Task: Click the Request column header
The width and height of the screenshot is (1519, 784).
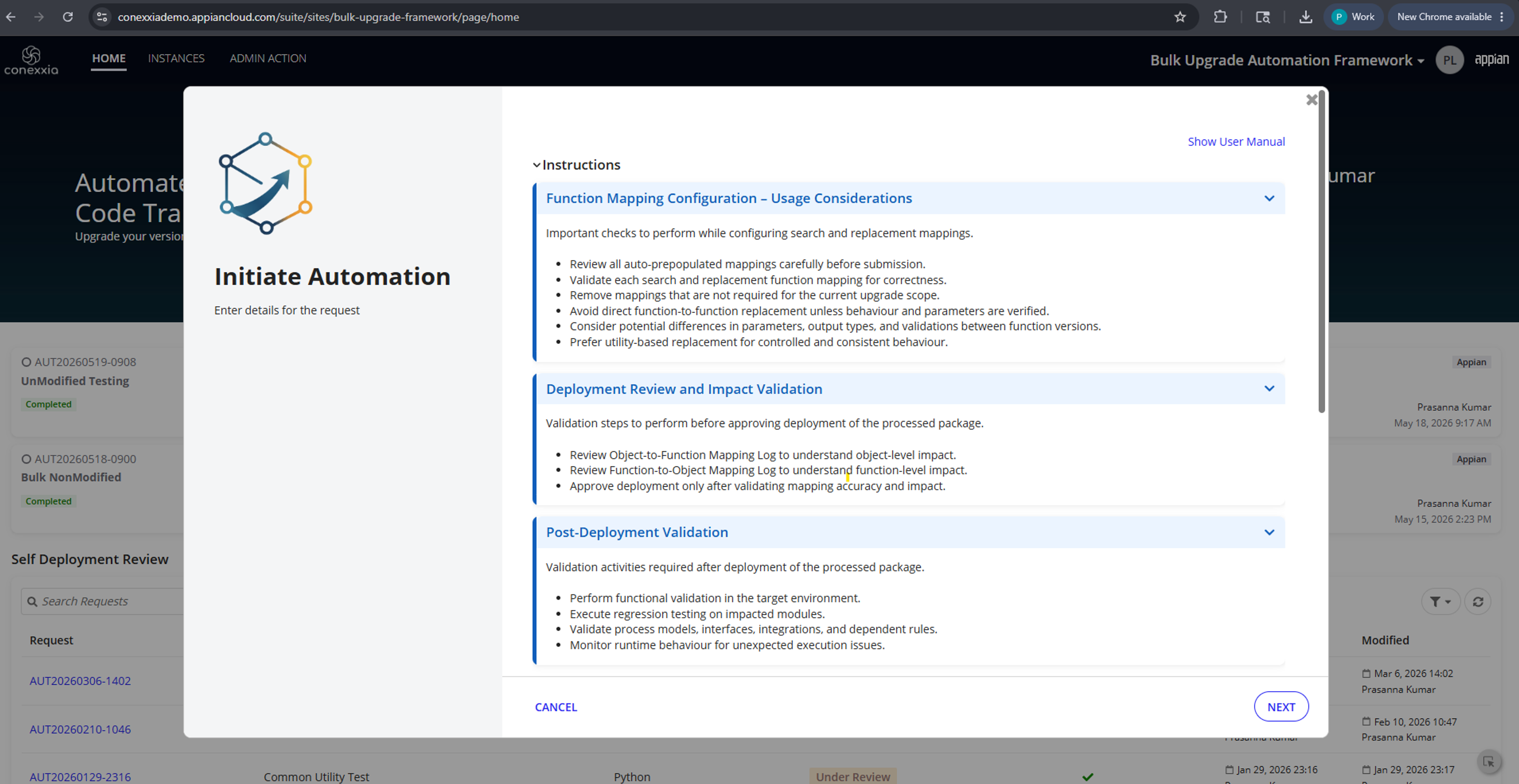Action: tap(51, 640)
